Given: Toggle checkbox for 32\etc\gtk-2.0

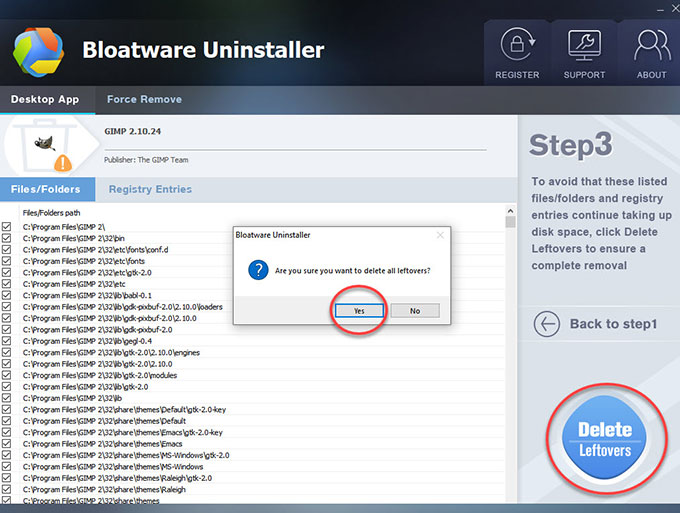Looking at the screenshot, I should click(7, 272).
